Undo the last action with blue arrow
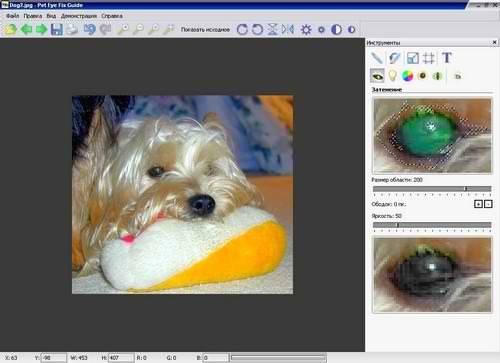Screen dimensions: 500x363 point(89,29)
